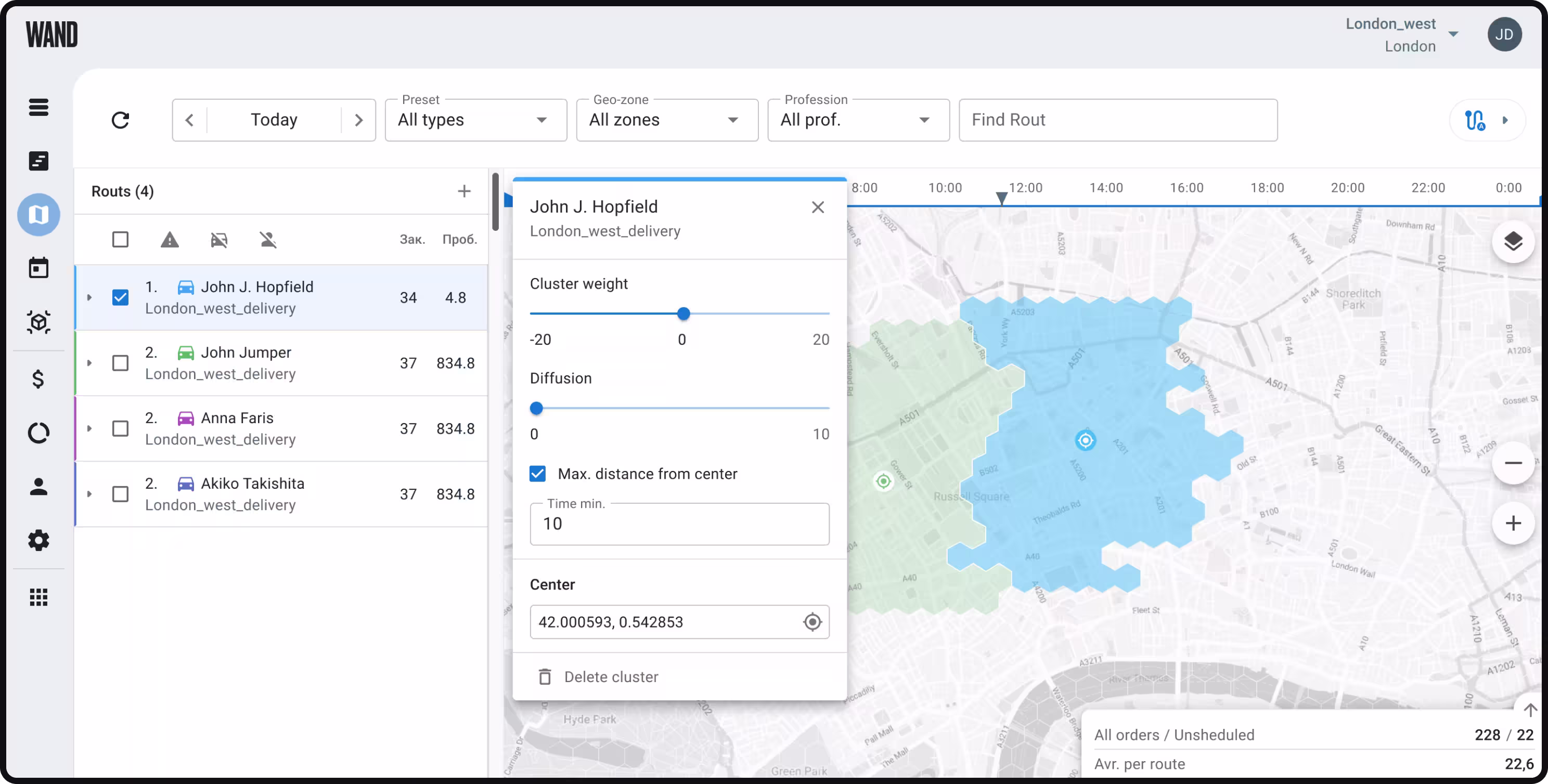Click the Cluster weight slider handle
Screen dimensions: 1548x784
point(682,313)
